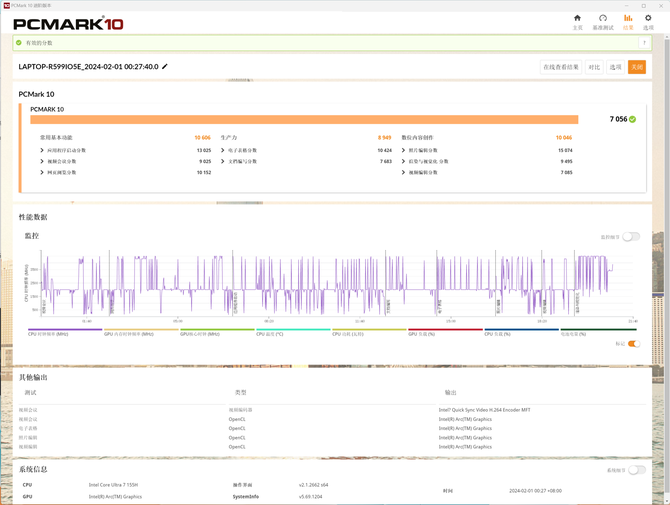Viewport: 670px width, 505px height.
Task: Click the overall score 7 056
Action: coord(618,119)
